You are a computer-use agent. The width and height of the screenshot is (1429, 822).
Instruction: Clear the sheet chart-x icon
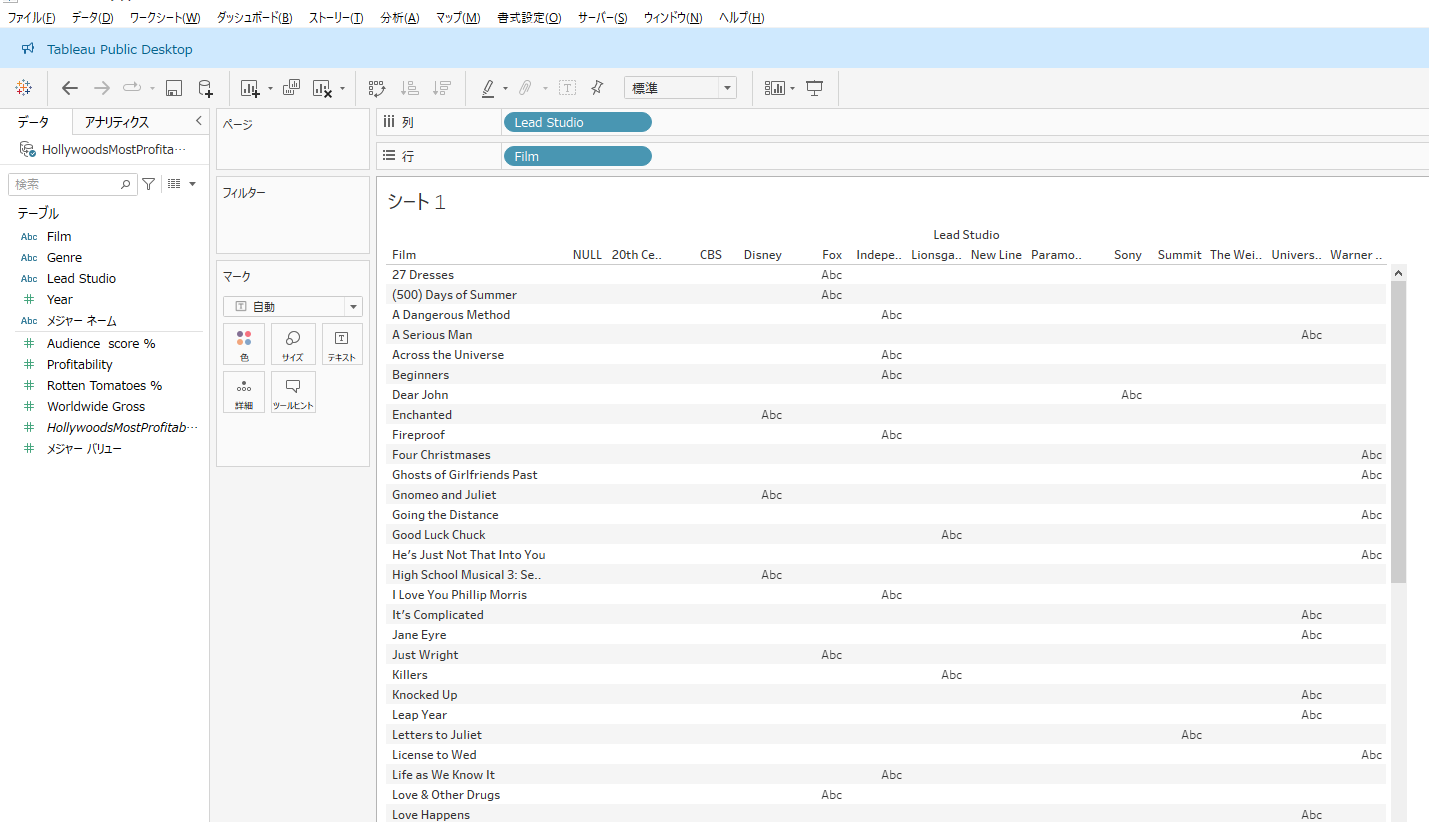click(x=322, y=88)
